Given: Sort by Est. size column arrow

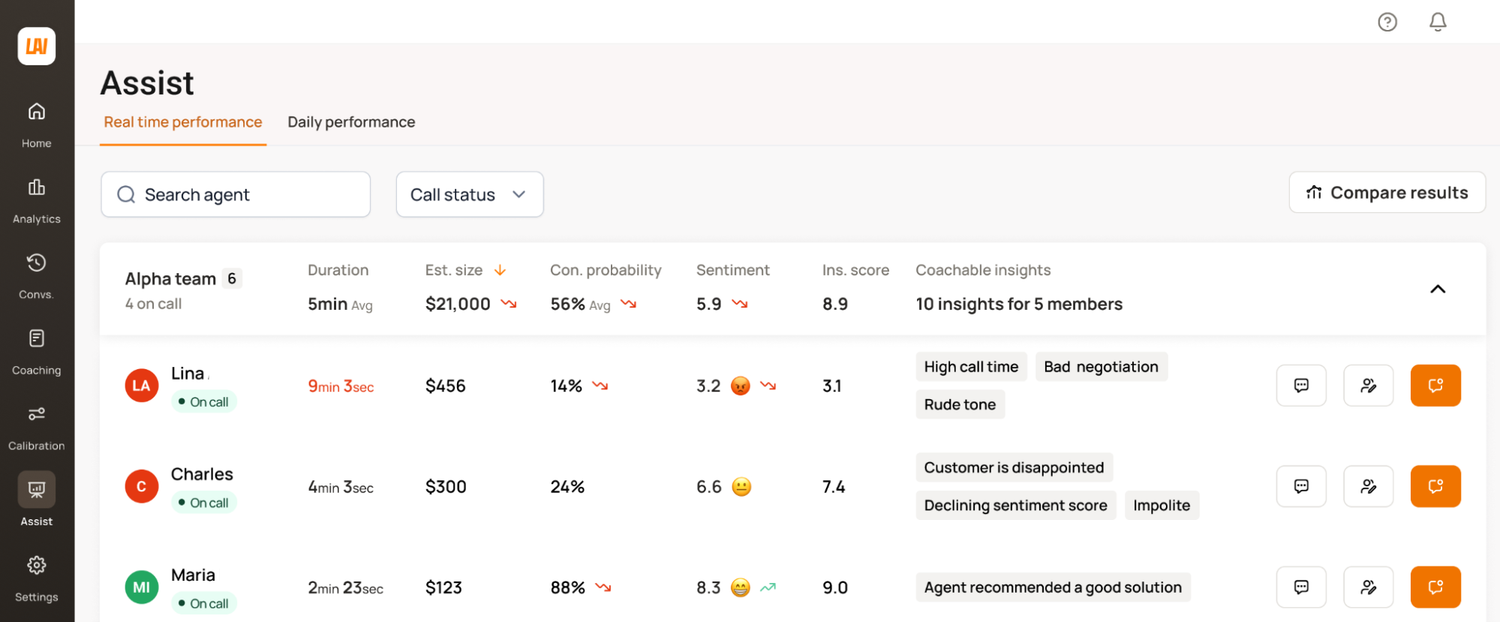Looking at the screenshot, I should point(500,270).
